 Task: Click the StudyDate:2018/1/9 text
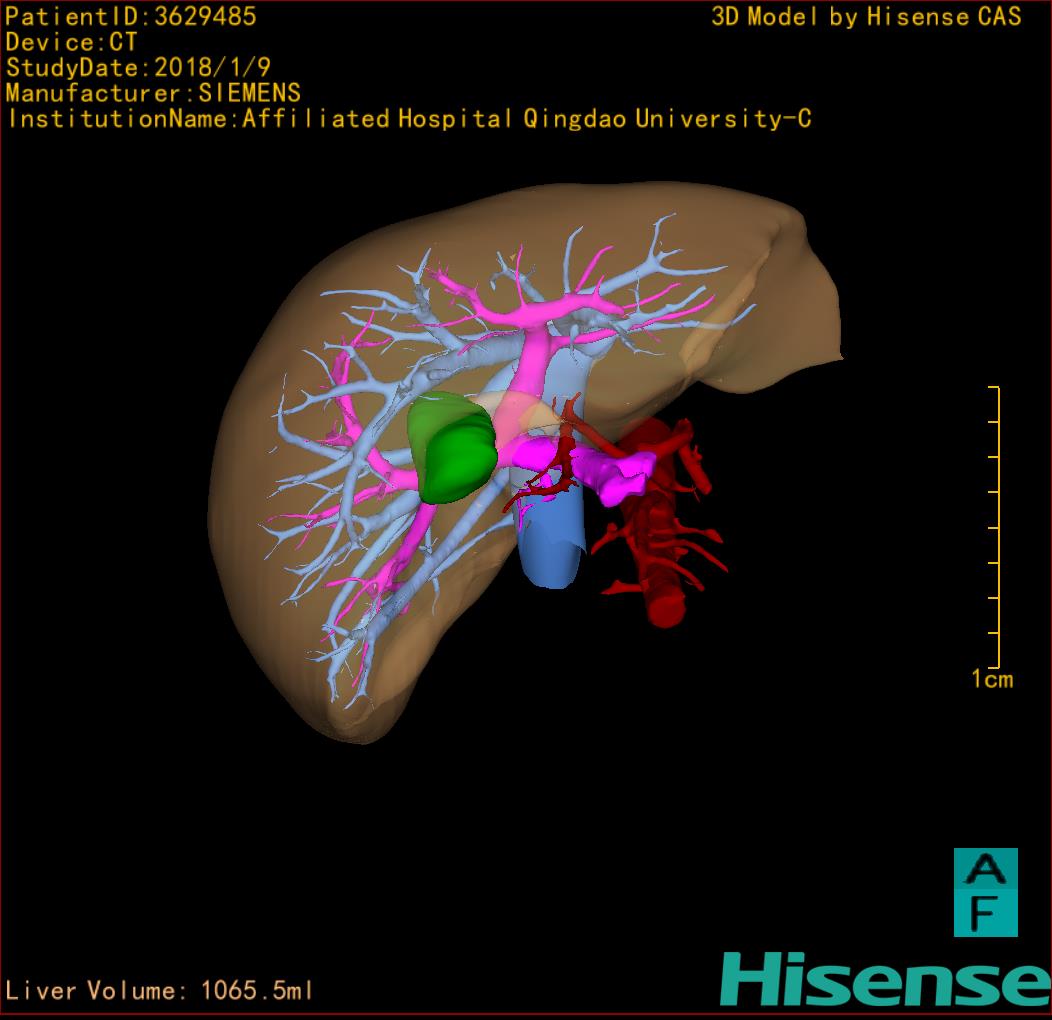[138, 68]
